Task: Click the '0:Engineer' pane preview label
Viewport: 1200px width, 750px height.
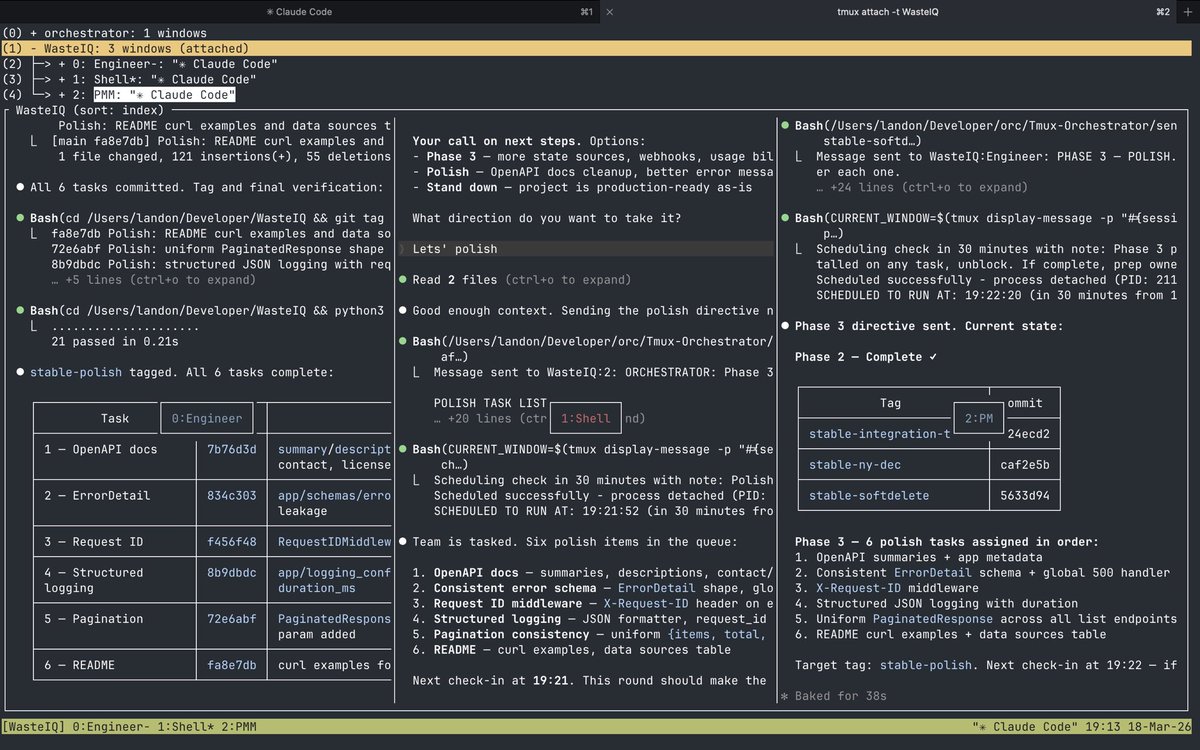Action: coord(207,419)
